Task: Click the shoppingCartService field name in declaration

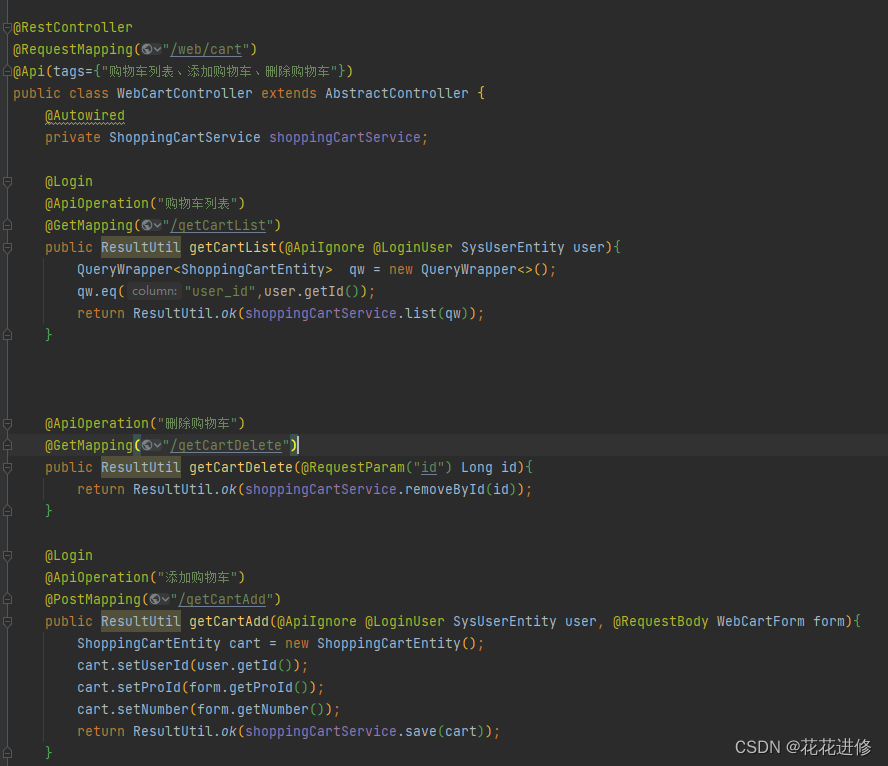Action: [x=345, y=138]
